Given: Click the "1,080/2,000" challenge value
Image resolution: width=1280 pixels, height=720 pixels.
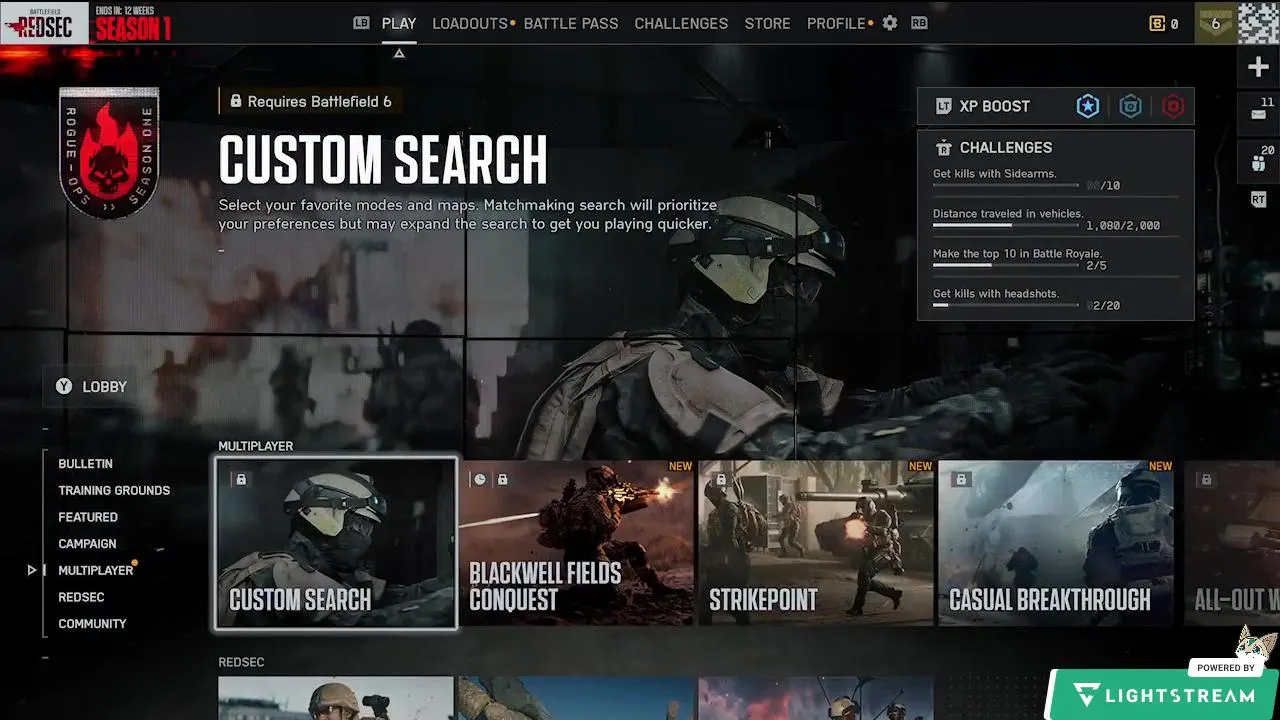Looking at the screenshot, I should tap(1123, 226).
